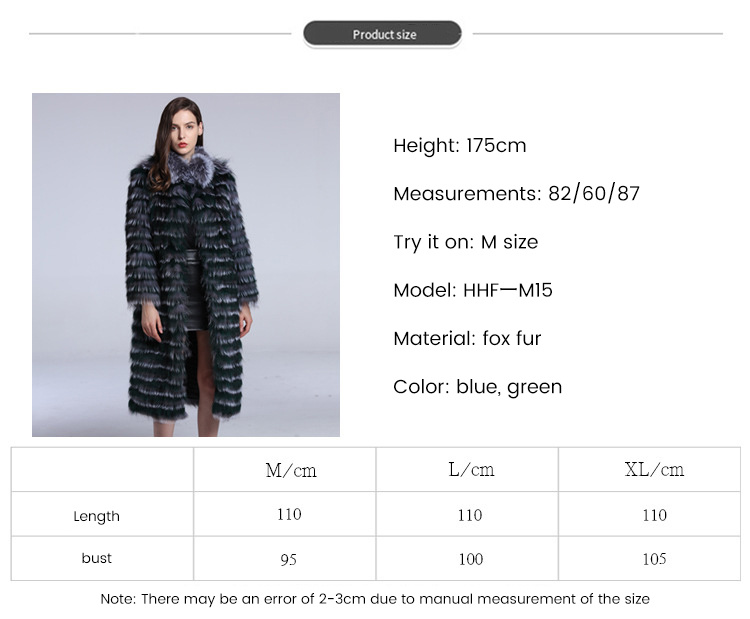
Task: Select the Try it on: M size line
Action: point(465,242)
